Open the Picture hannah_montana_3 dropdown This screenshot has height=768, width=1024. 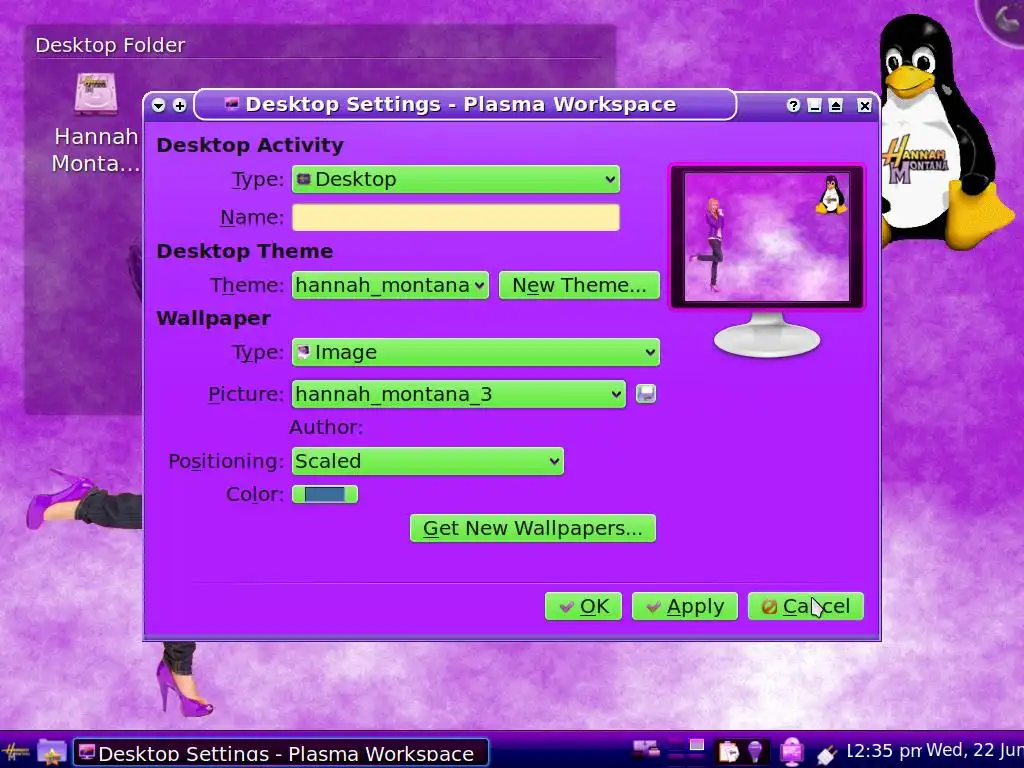(x=458, y=394)
